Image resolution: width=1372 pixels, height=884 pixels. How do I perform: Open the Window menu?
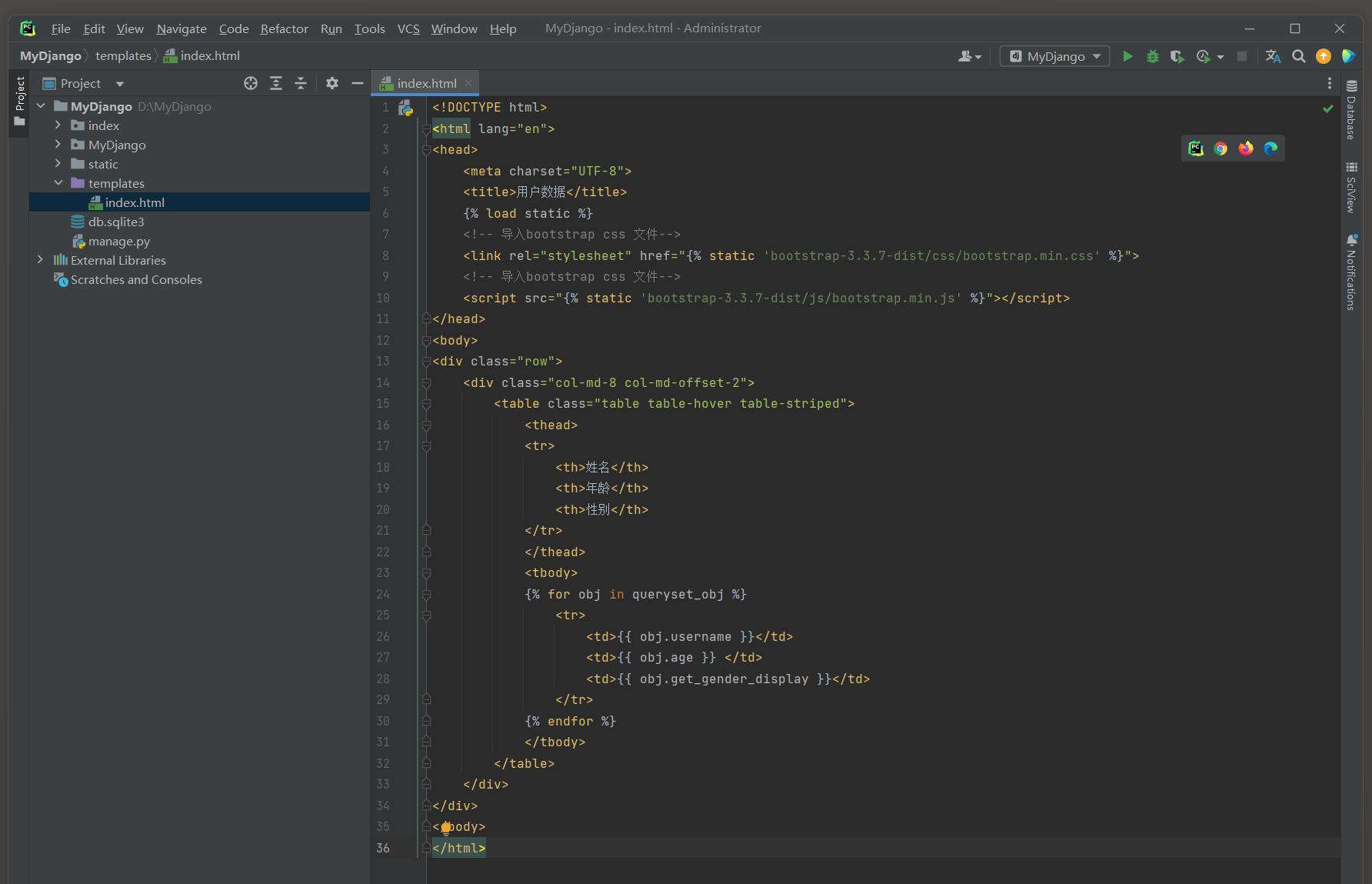point(454,28)
